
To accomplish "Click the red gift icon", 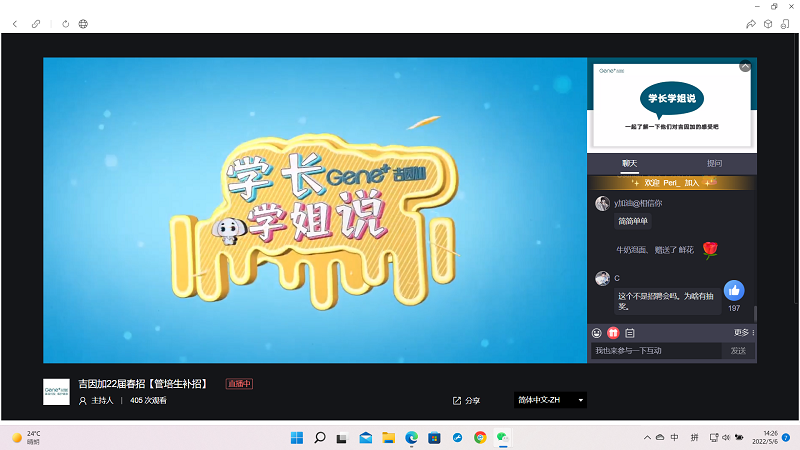I will (x=613, y=332).
